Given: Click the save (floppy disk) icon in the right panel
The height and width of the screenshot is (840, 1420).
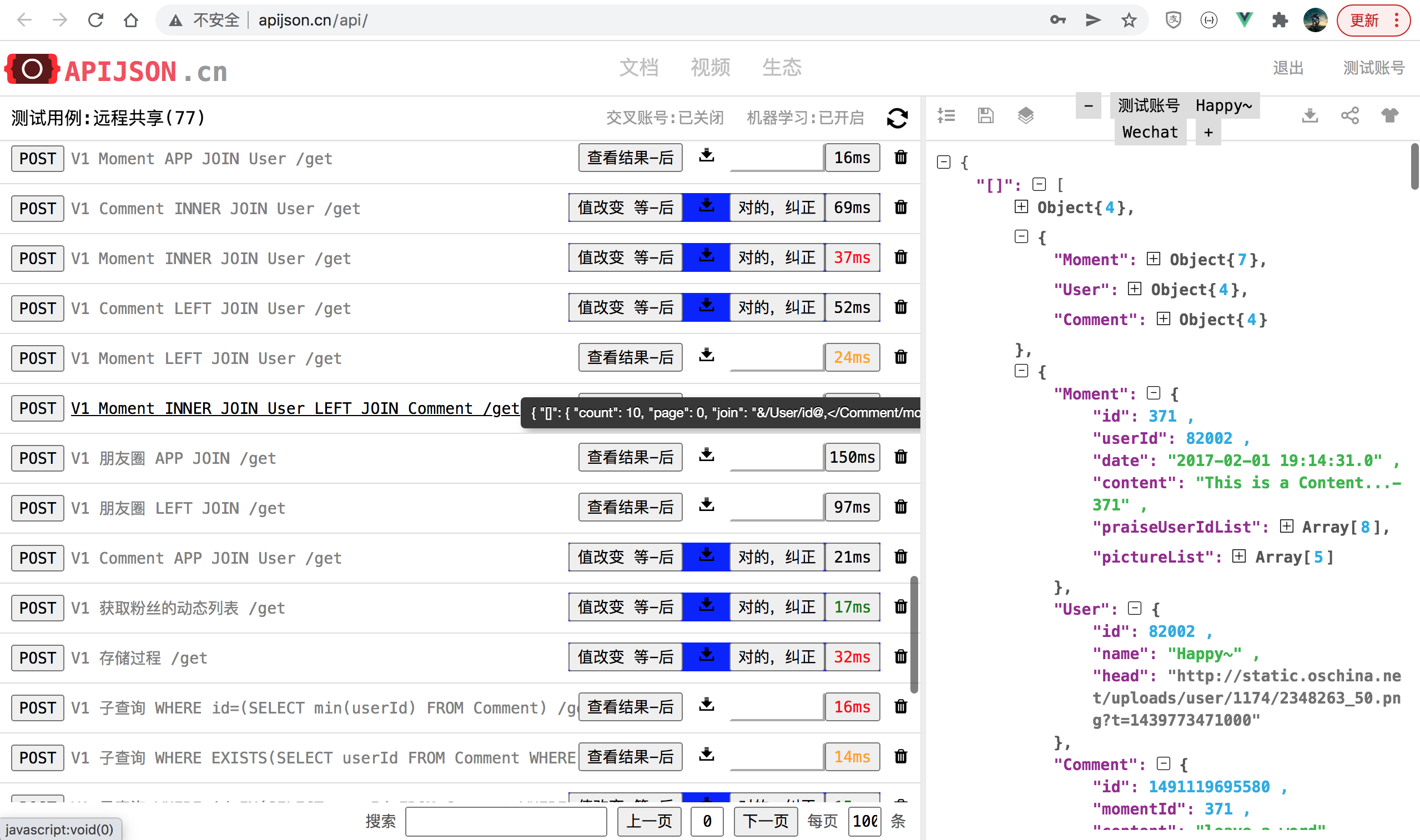Looking at the screenshot, I should 985,115.
